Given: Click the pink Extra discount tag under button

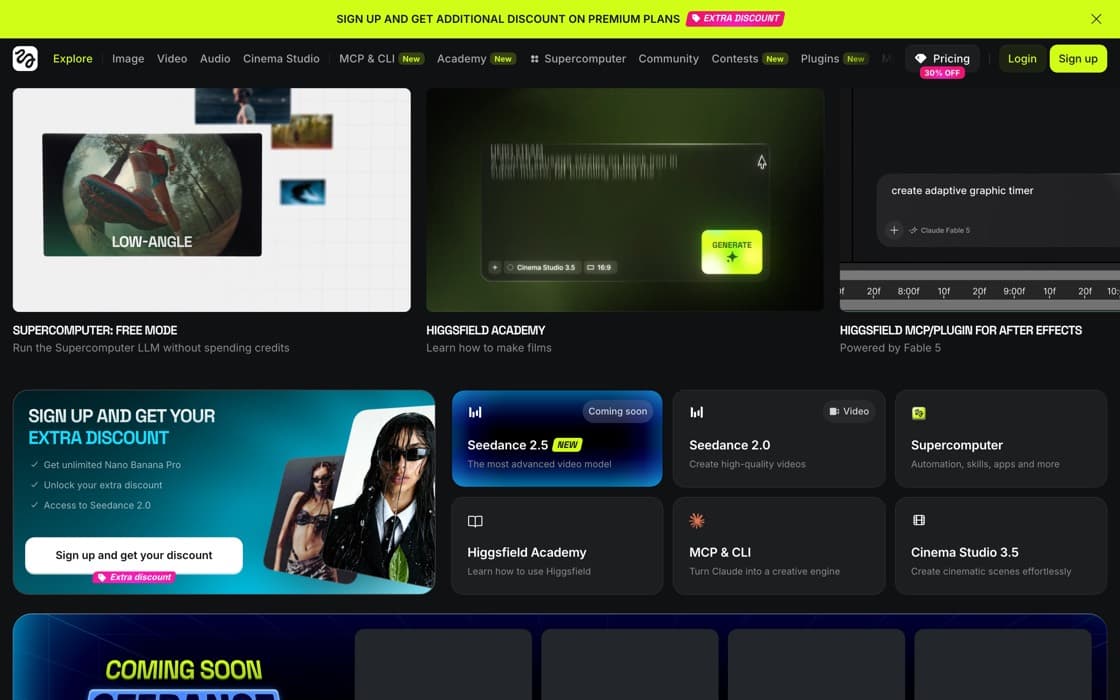Looking at the screenshot, I should tap(134, 577).
